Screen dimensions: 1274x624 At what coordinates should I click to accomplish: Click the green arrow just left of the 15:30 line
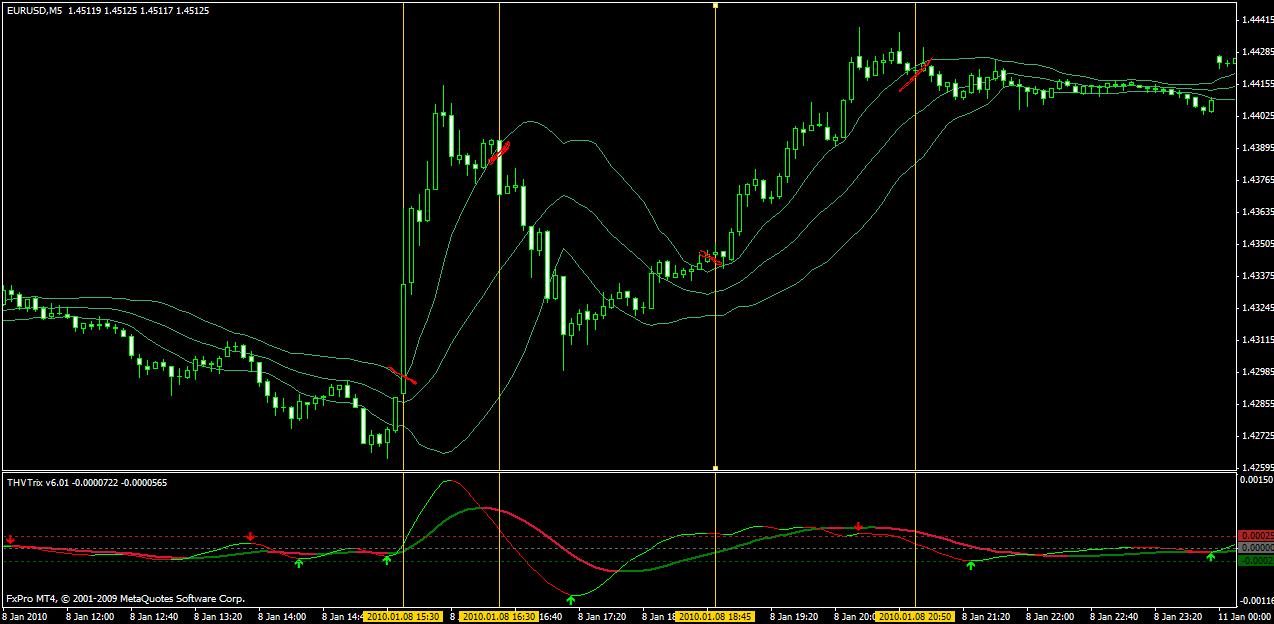pyautogui.click(x=387, y=559)
